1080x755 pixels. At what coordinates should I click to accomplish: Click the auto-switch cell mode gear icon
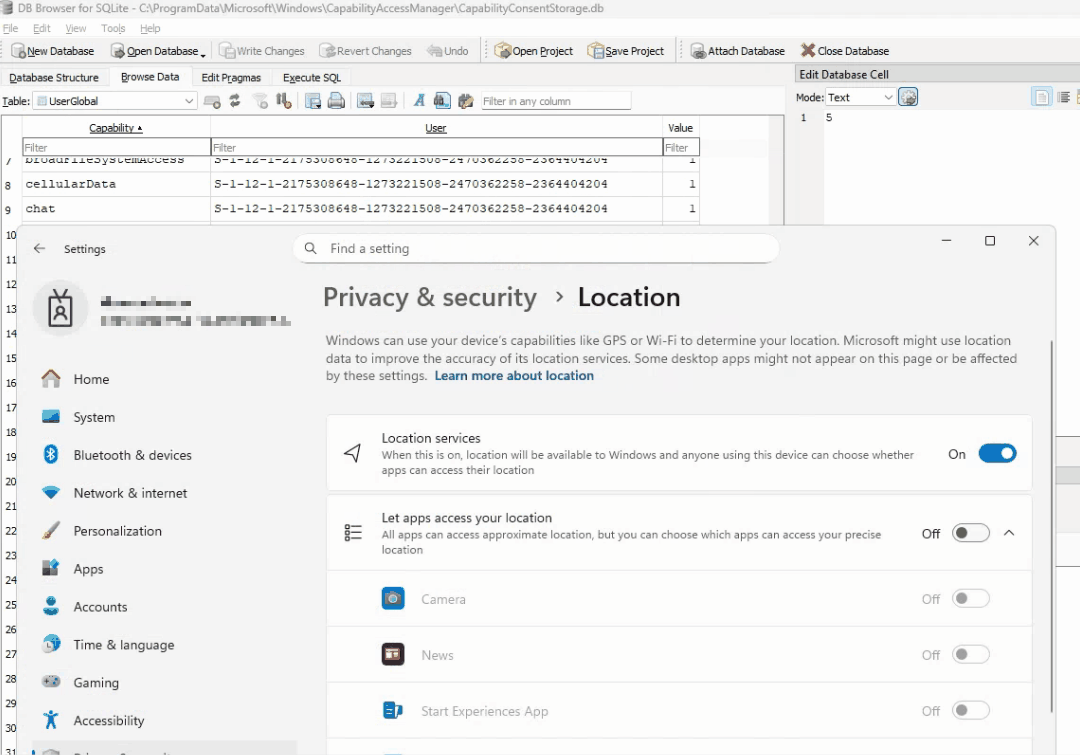pyautogui.click(x=908, y=97)
